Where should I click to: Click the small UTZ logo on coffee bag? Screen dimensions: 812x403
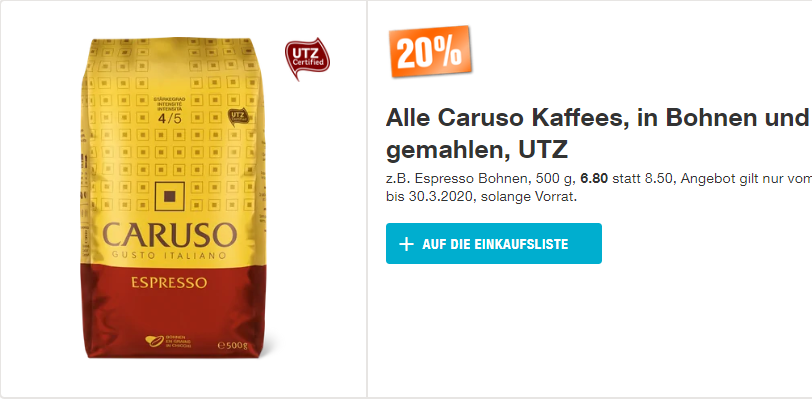pyautogui.click(x=236, y=118)
